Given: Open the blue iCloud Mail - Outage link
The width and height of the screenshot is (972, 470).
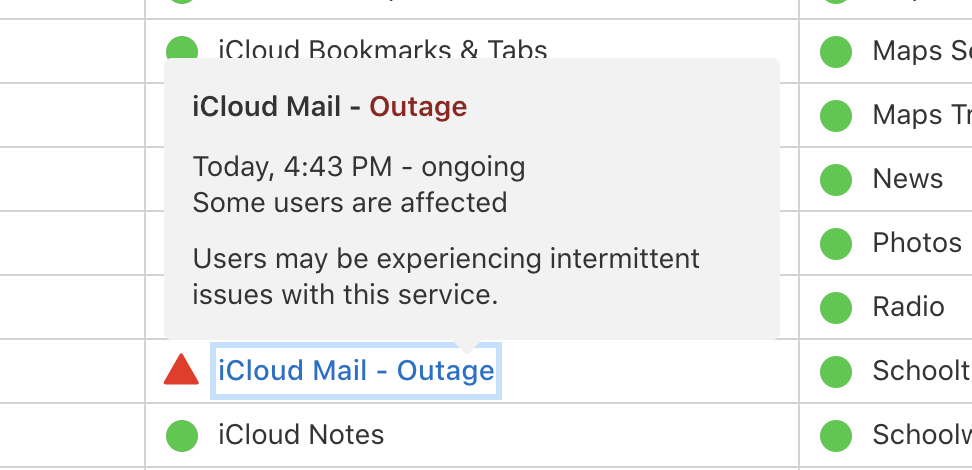Looking at the screenshot, I should click(356, 371).
